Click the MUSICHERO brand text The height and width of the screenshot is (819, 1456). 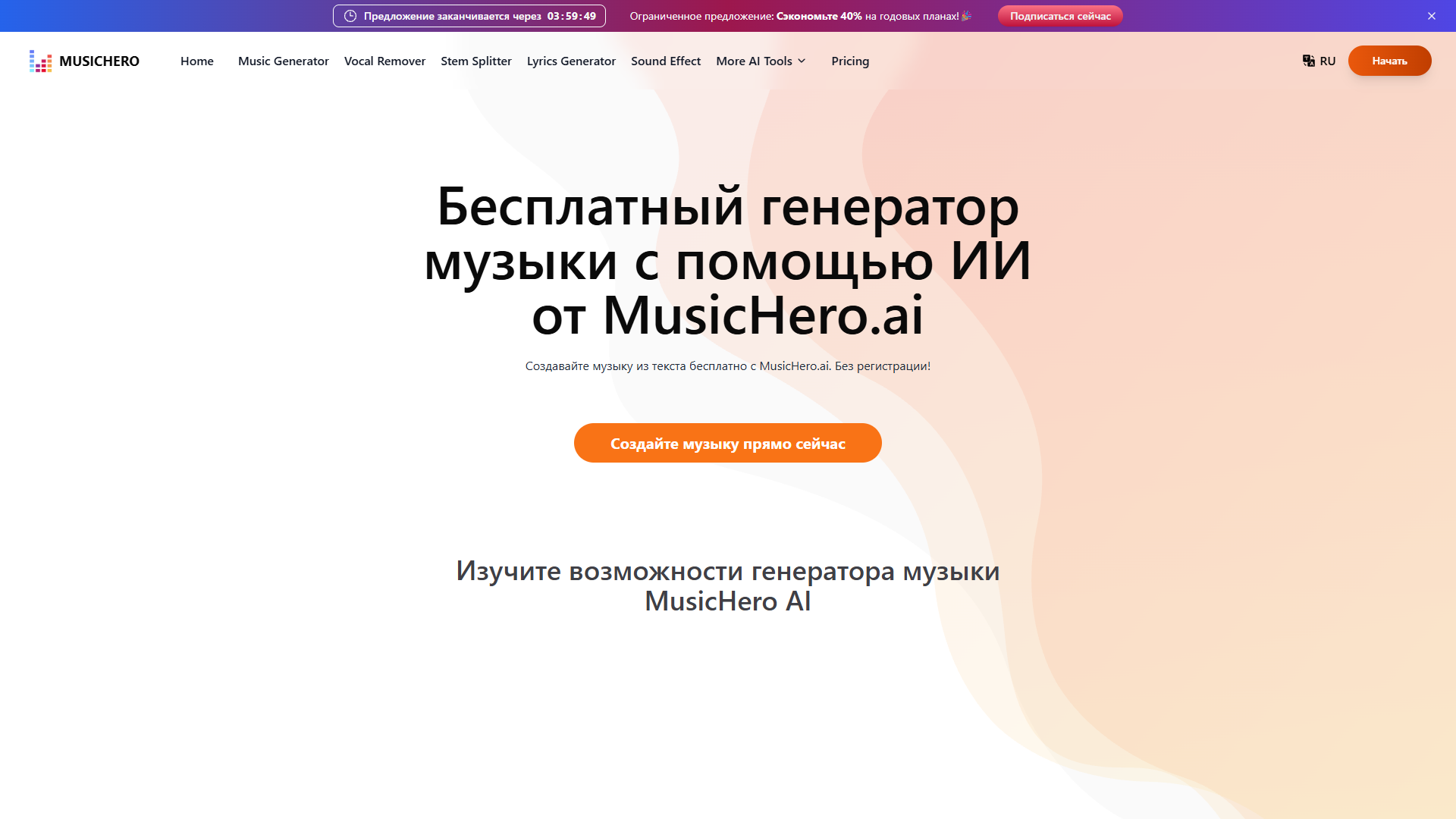tap(99, 61)
